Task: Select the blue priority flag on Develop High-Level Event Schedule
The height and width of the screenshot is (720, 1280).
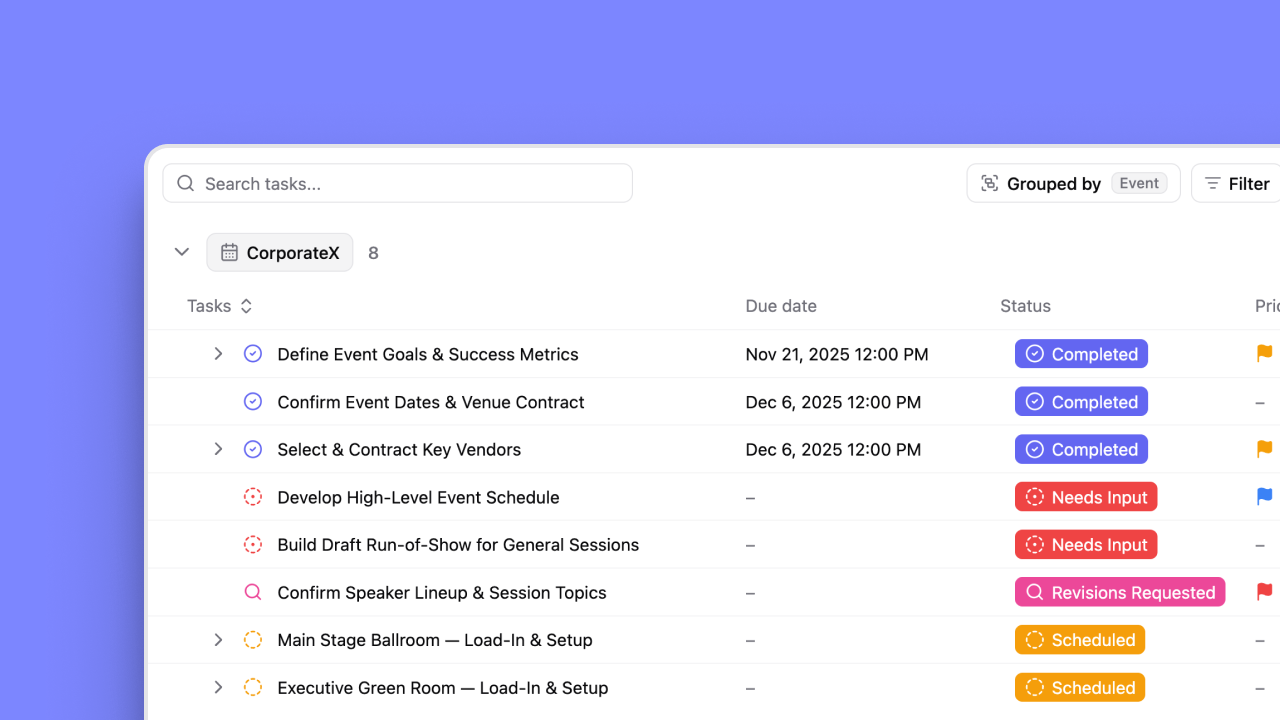Action: point(1263,496)
